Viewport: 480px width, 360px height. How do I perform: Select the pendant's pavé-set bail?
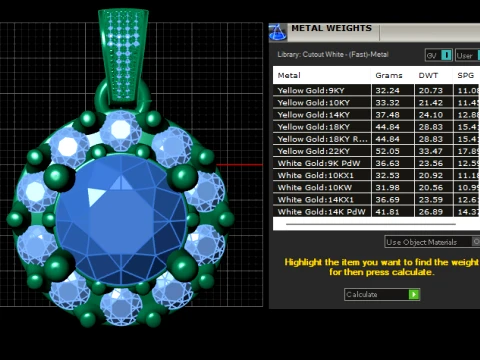123,55
